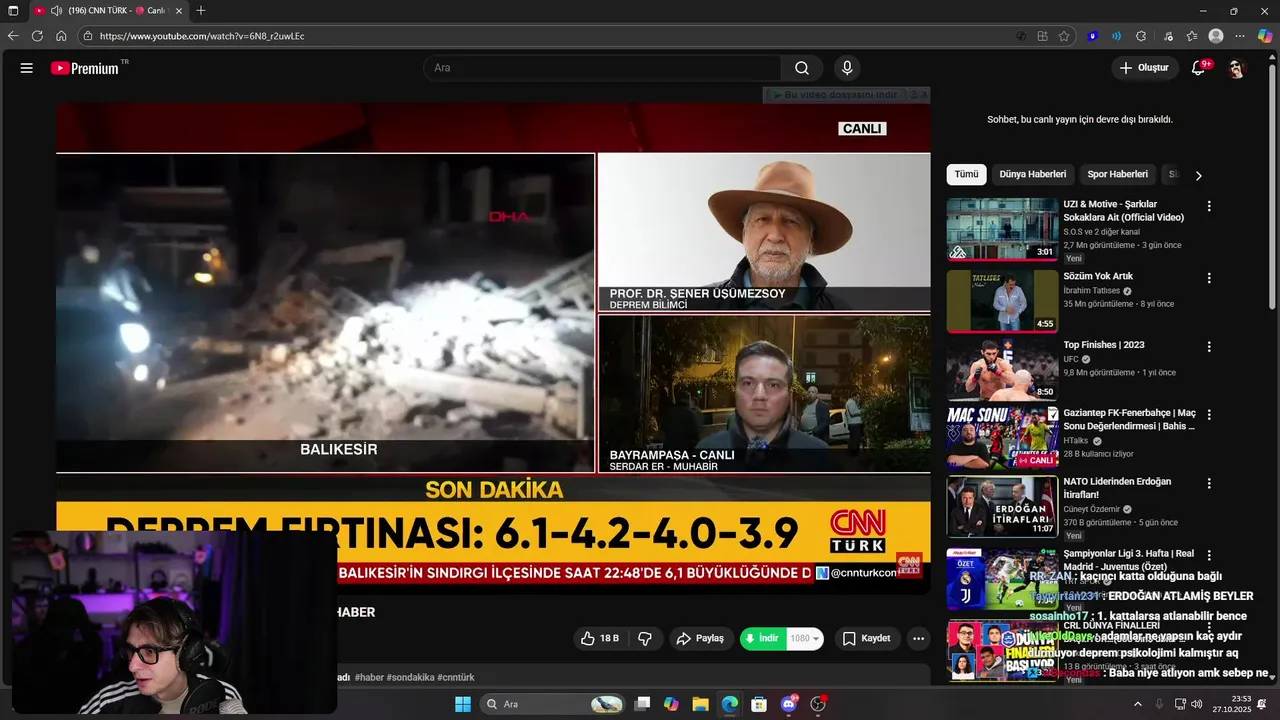Save video with Kaydet button
The width and height of the screenshot is (1280, 720).
tap(866, 638)
